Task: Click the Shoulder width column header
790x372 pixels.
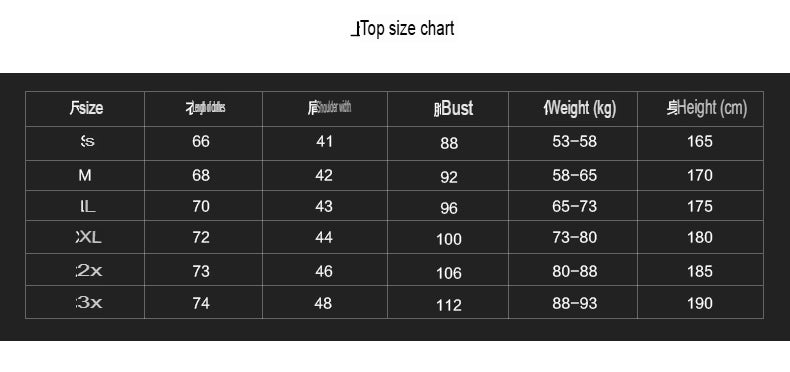Action: tap(329, 107)
